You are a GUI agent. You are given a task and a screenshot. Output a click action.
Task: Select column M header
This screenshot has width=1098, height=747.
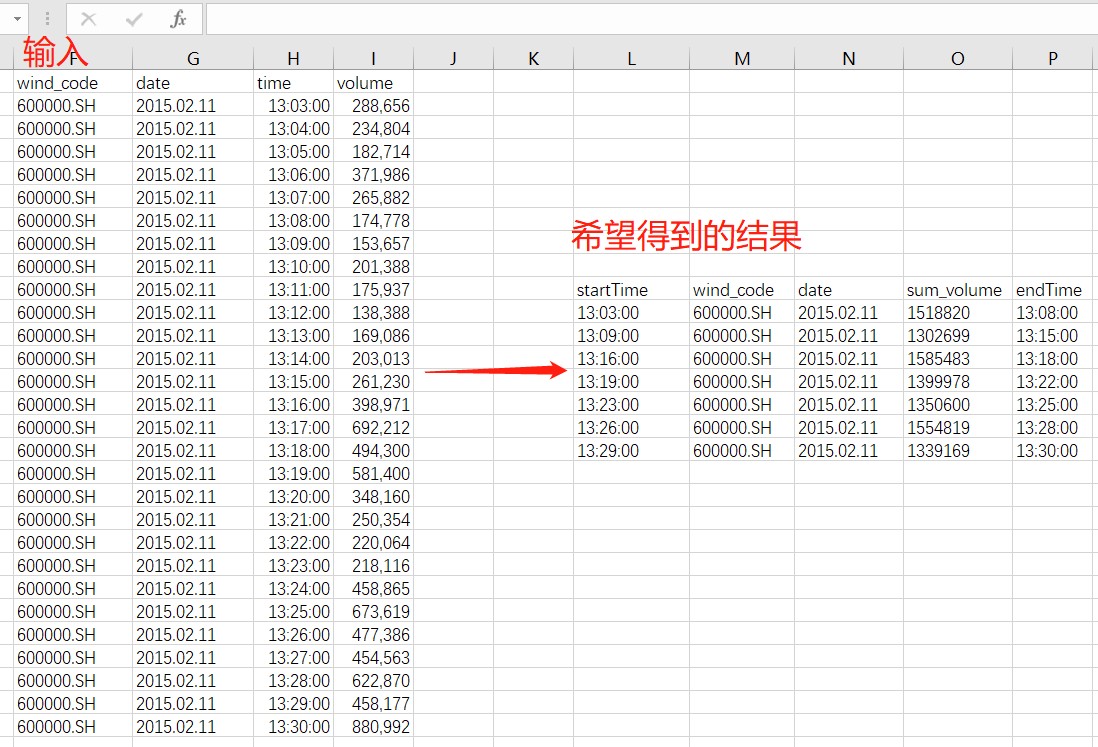[x=742, y=59]
